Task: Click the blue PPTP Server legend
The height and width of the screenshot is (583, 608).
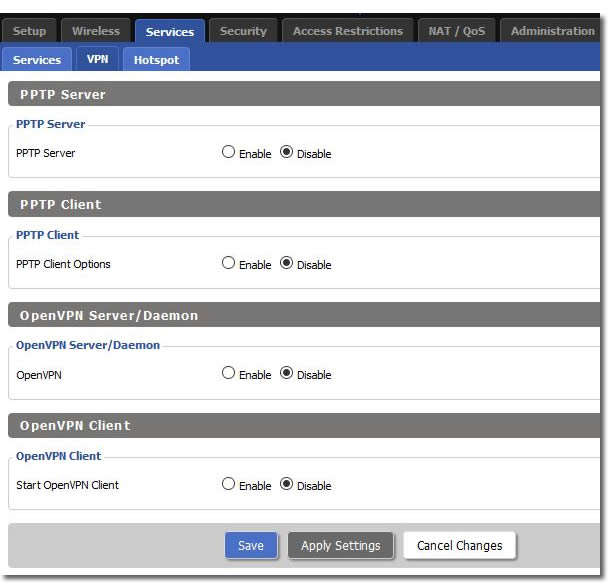Action: point(50,124)
